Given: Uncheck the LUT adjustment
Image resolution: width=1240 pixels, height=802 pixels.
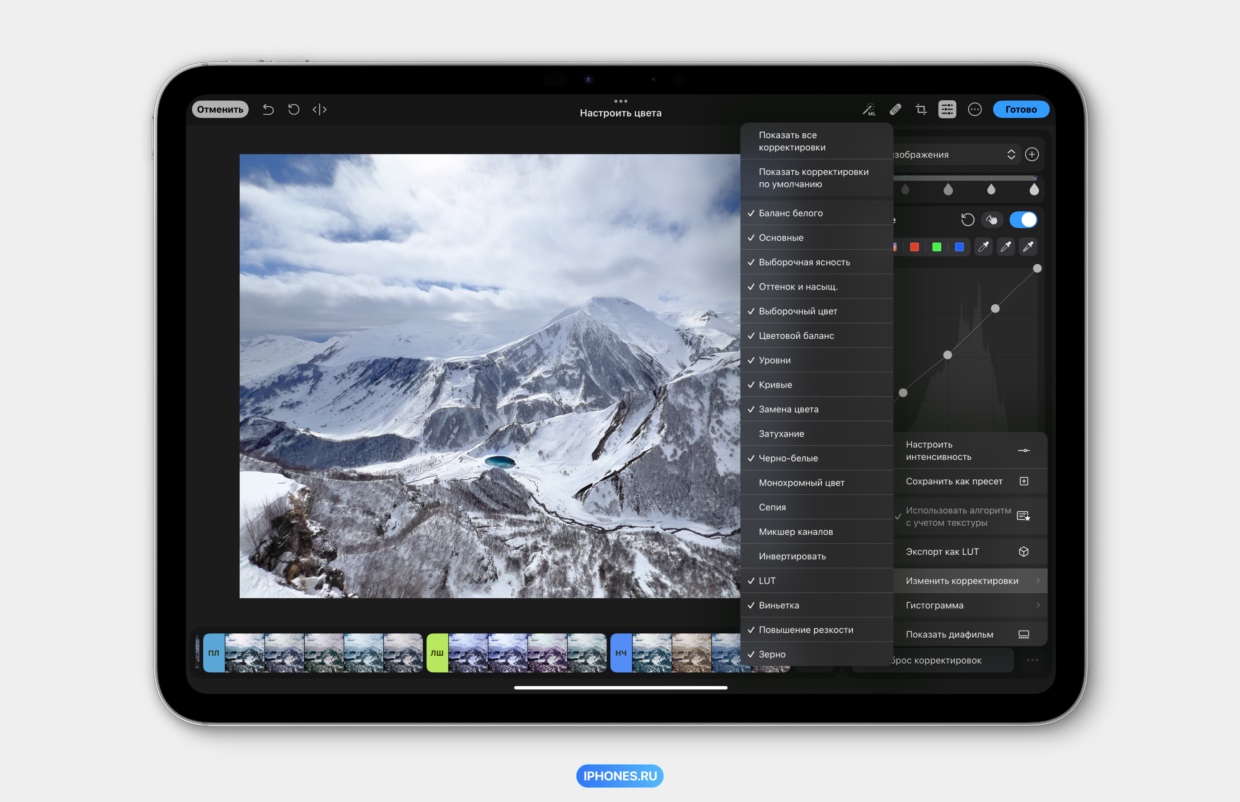Looking at the screenshot, I should 817,581.
